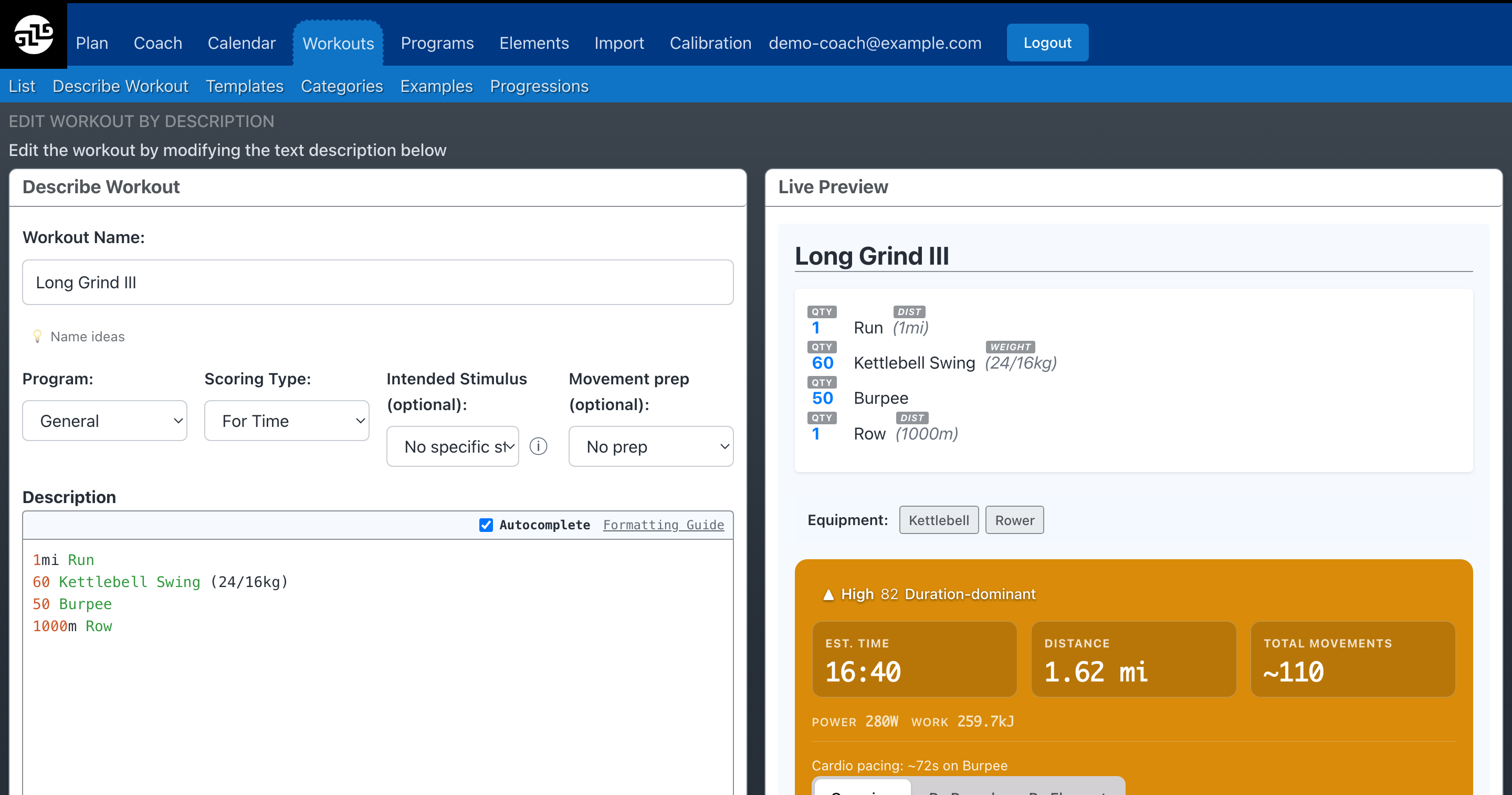The height and width of the screenshot is (795, 1512).
Task: Click the quantity '60' in preview
Action: tap(822, 363)
